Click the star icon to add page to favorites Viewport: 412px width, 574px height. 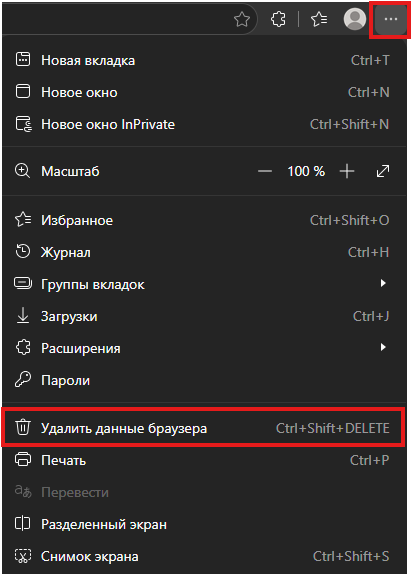(242, 19)
